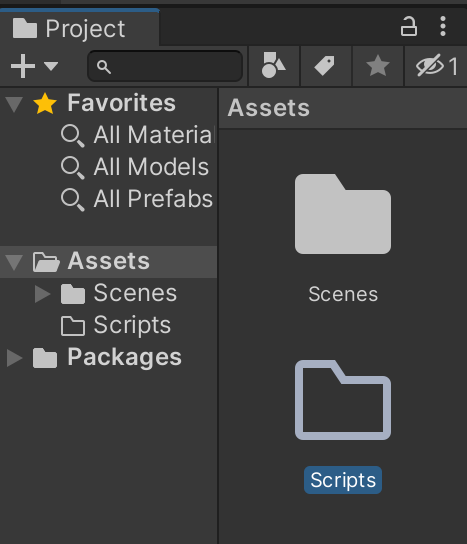Toggle hidden packages visibility eye icon

(436, 65)
